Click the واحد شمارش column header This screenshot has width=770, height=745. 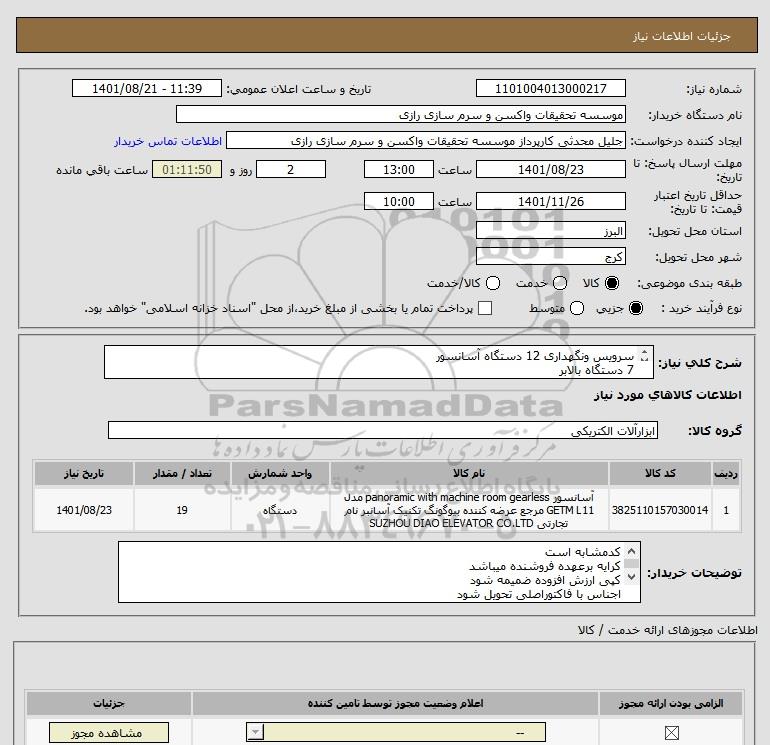point(280,473)
